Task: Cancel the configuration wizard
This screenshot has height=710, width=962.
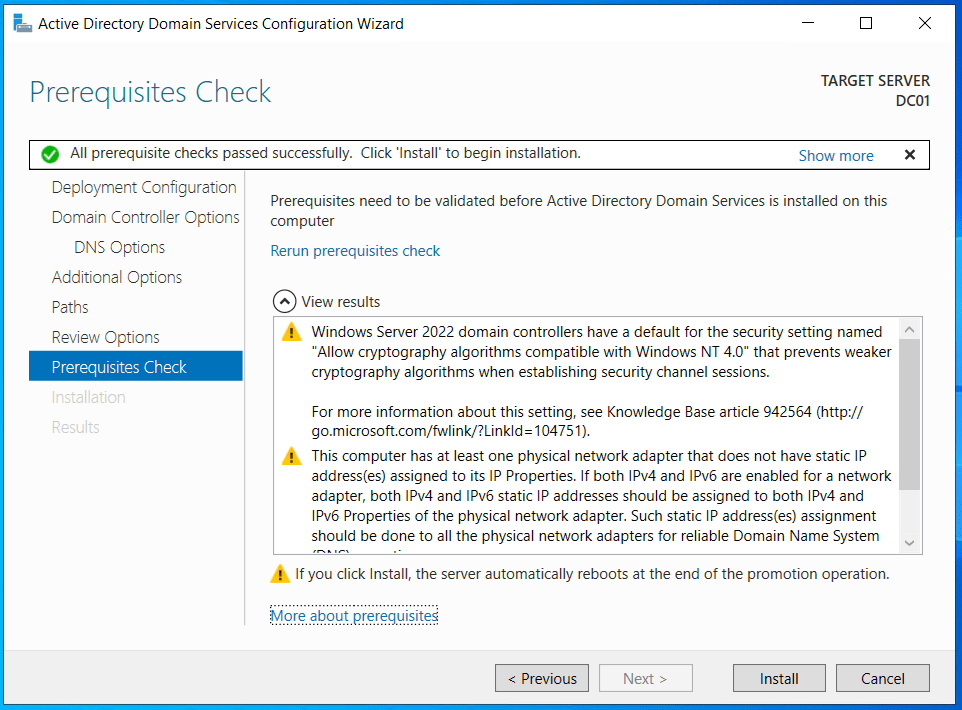Action: pos(882,678)
